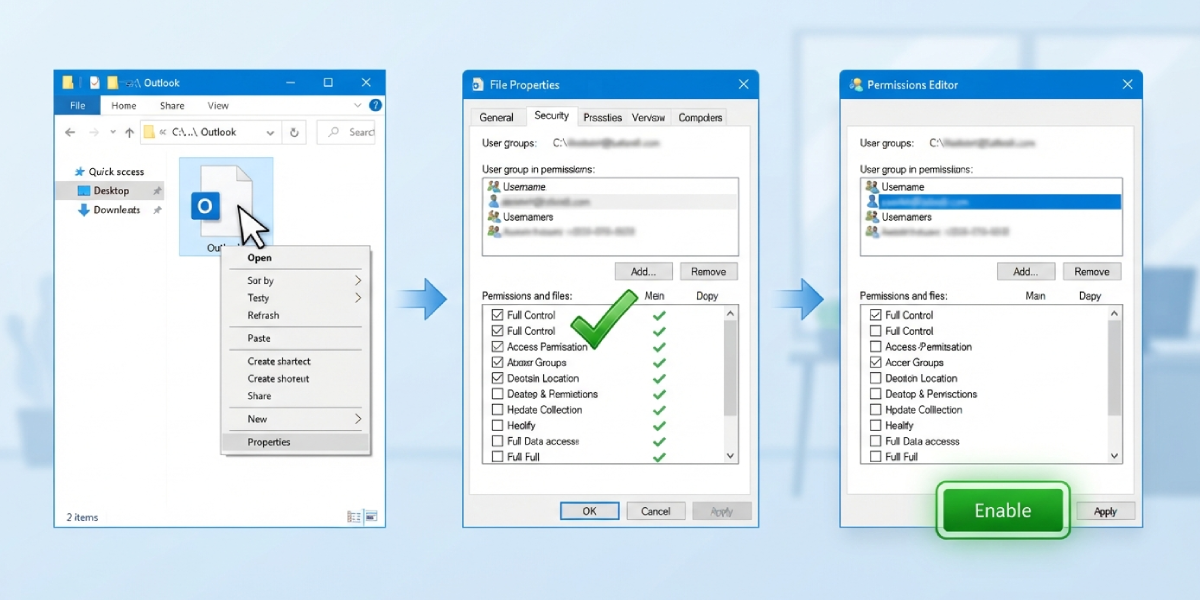Click the File Properties title bar icon

(477, 85)
